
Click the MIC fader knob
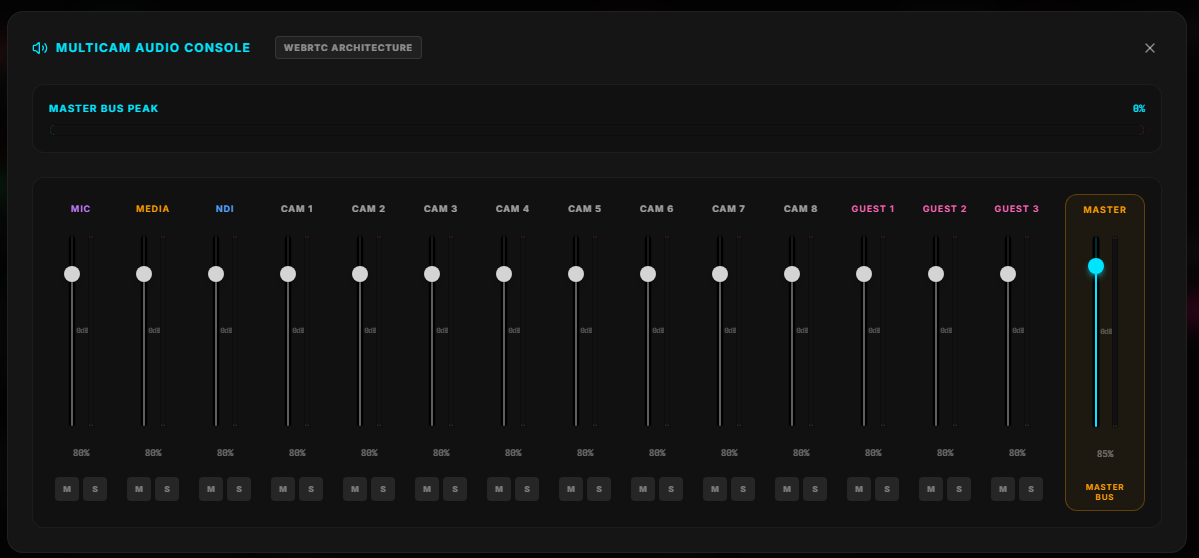coord(72,274)
